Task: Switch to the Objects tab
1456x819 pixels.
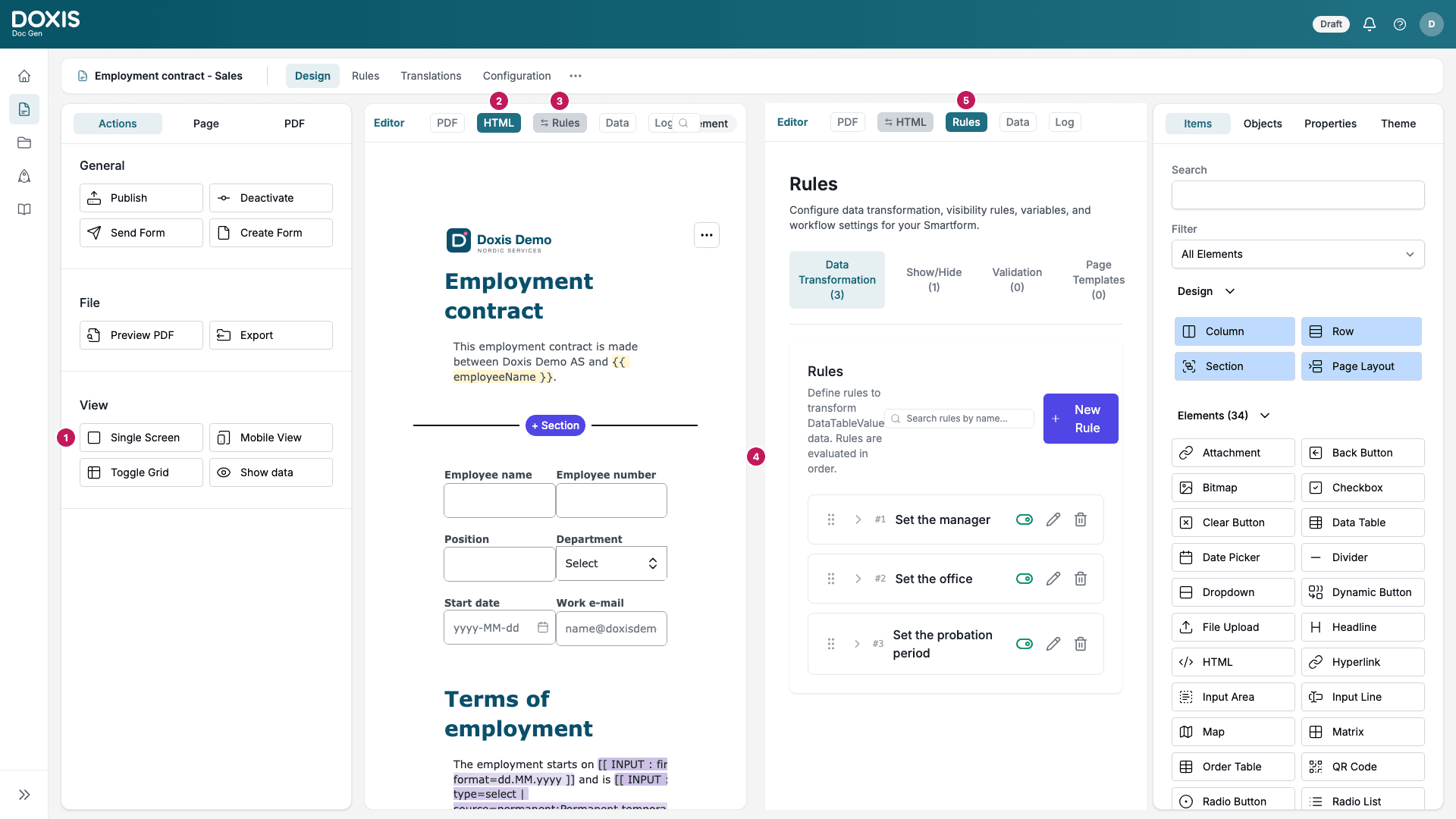Action: tap(1263, 124)
